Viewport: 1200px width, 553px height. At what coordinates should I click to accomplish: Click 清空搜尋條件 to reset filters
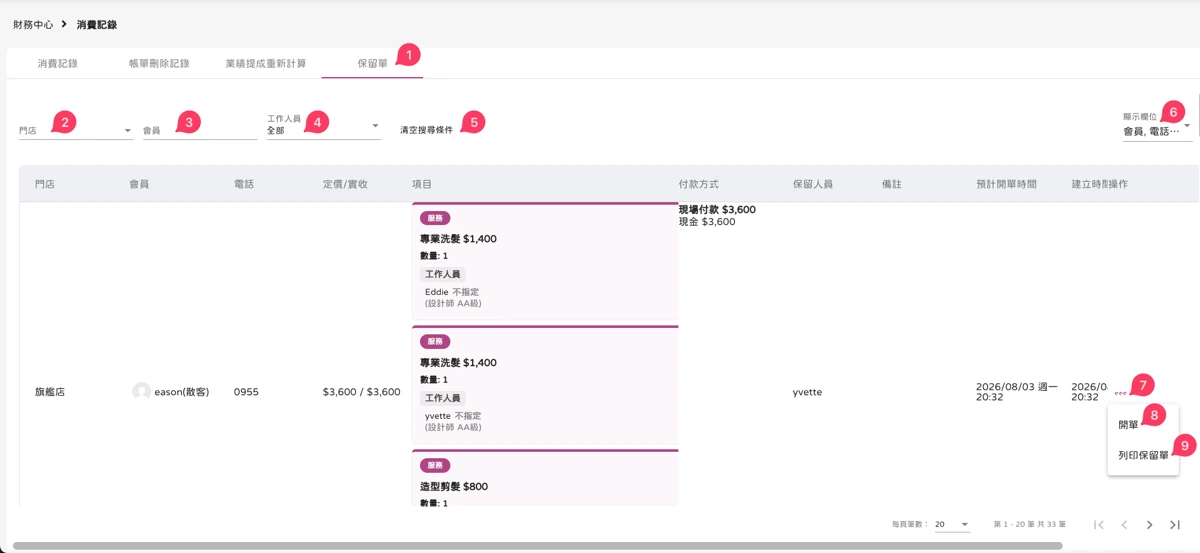[427, 130]
